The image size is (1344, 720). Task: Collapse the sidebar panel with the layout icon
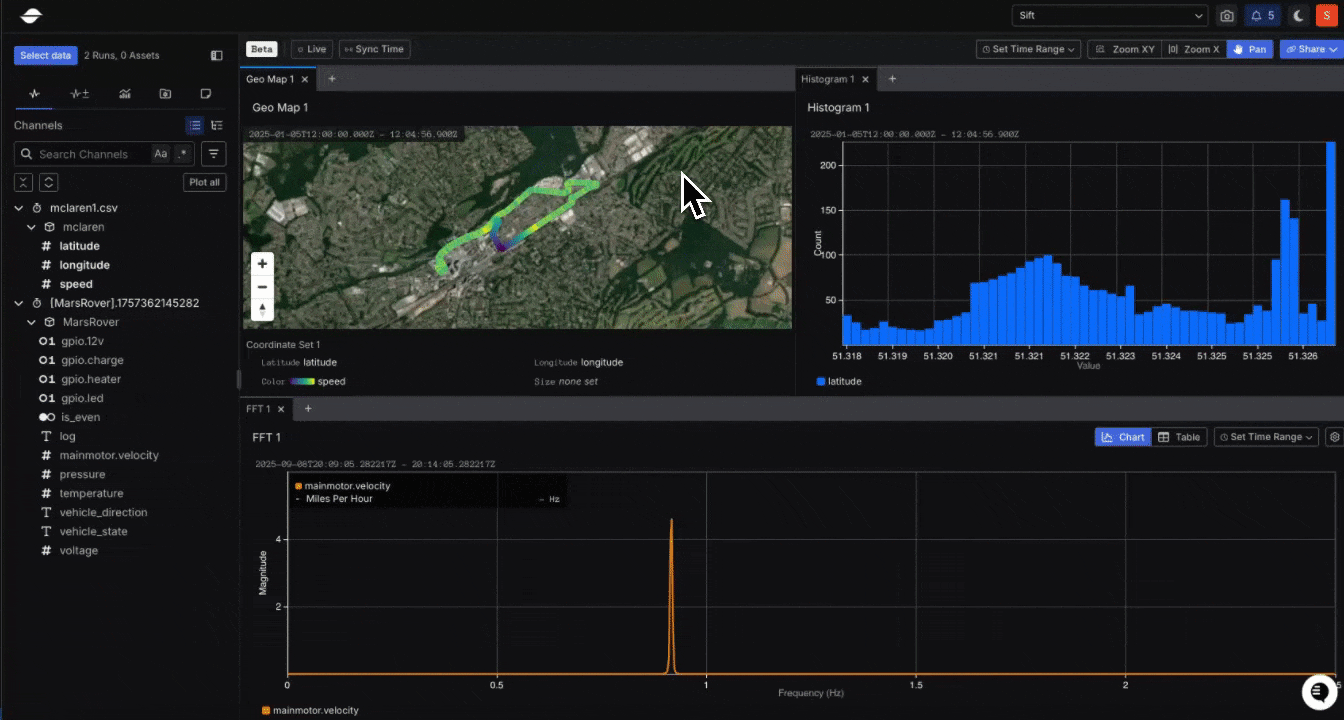coord(217,56)
